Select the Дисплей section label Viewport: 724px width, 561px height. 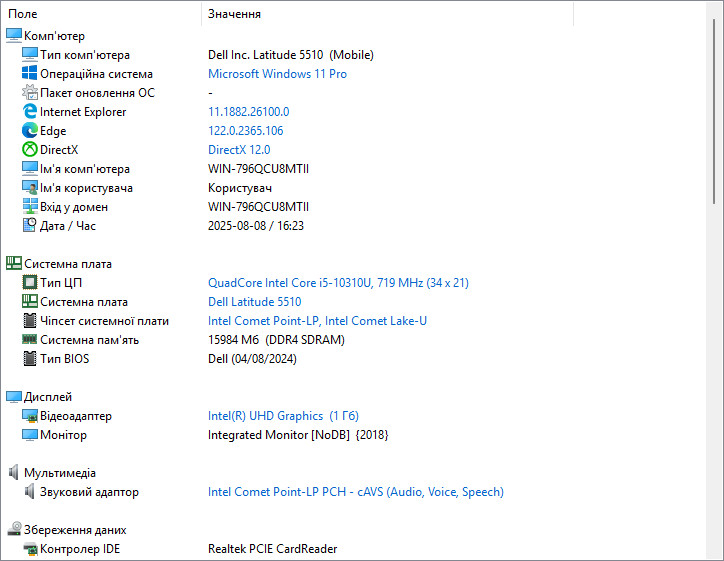(x=48, y=397)
